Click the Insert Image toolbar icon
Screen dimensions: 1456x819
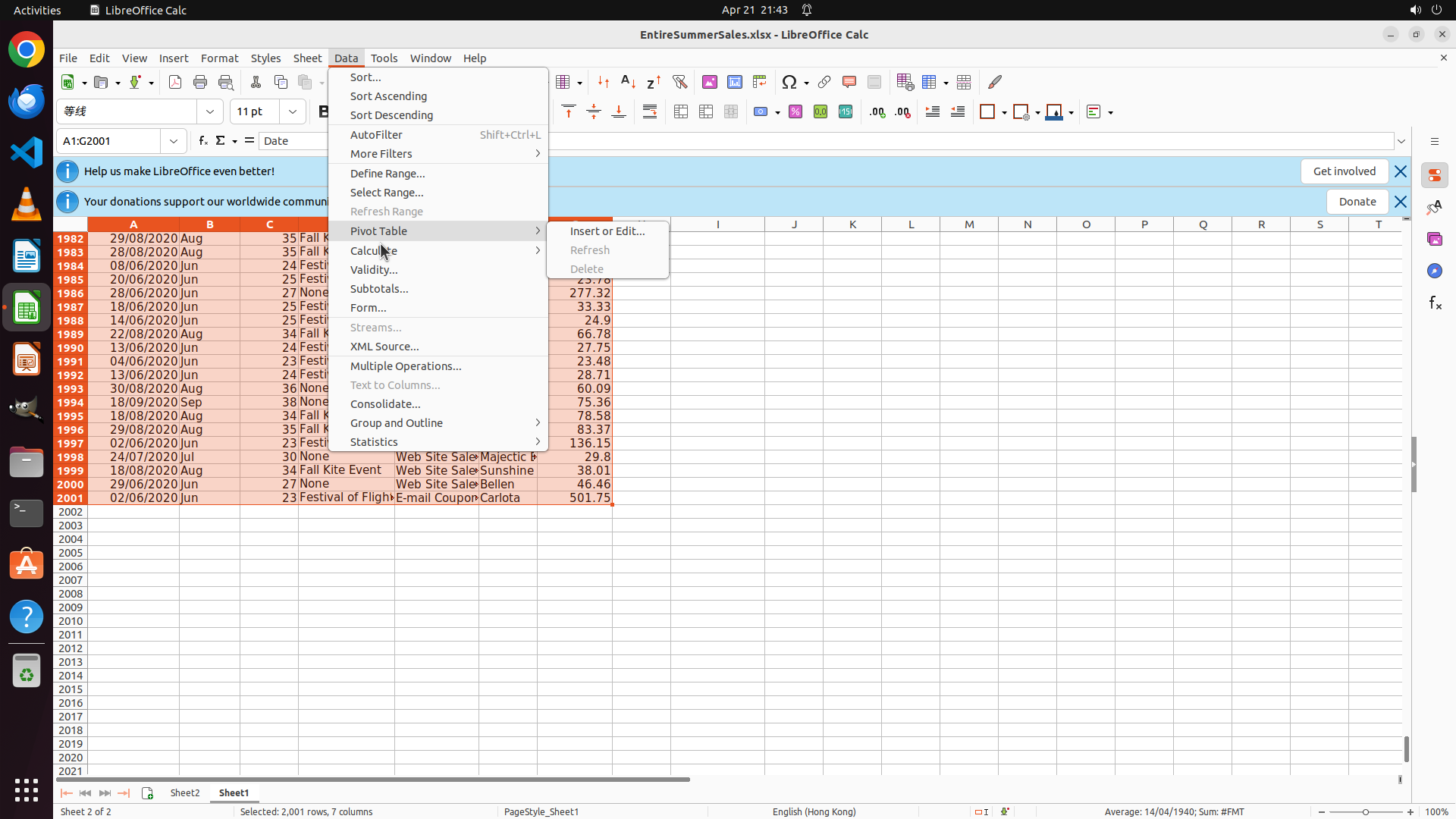pos(710,82)
